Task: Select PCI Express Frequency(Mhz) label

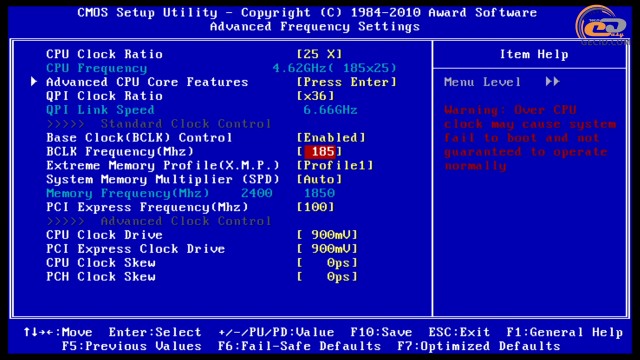Action: coord(147,207)
